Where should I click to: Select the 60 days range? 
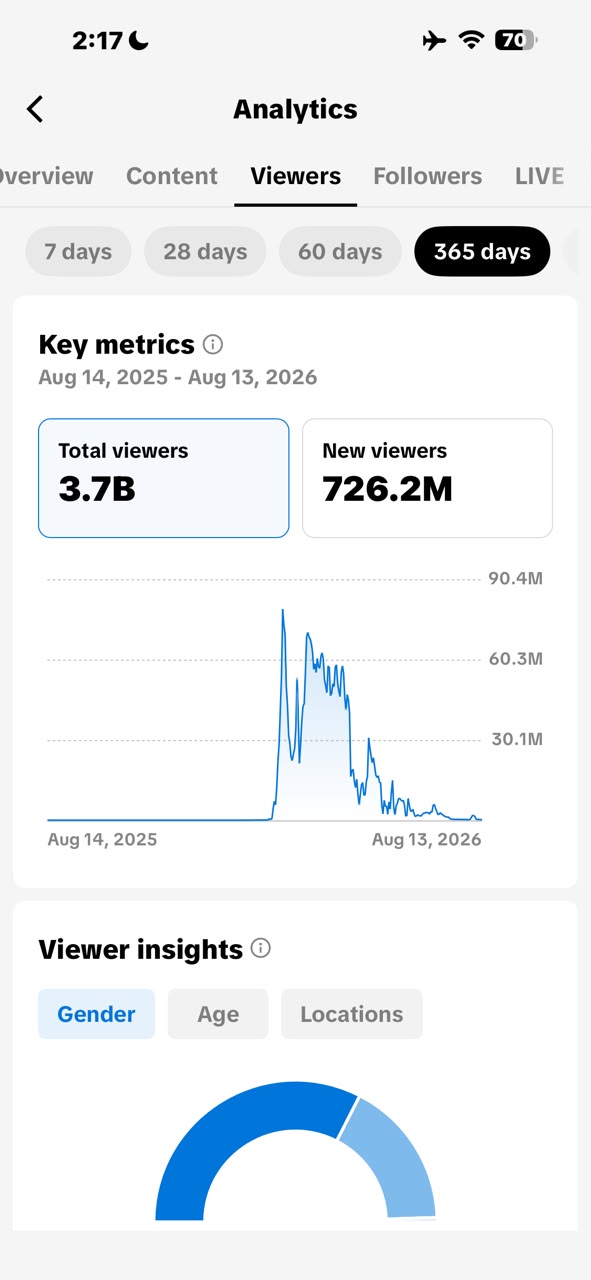click(x=340, y=251)
